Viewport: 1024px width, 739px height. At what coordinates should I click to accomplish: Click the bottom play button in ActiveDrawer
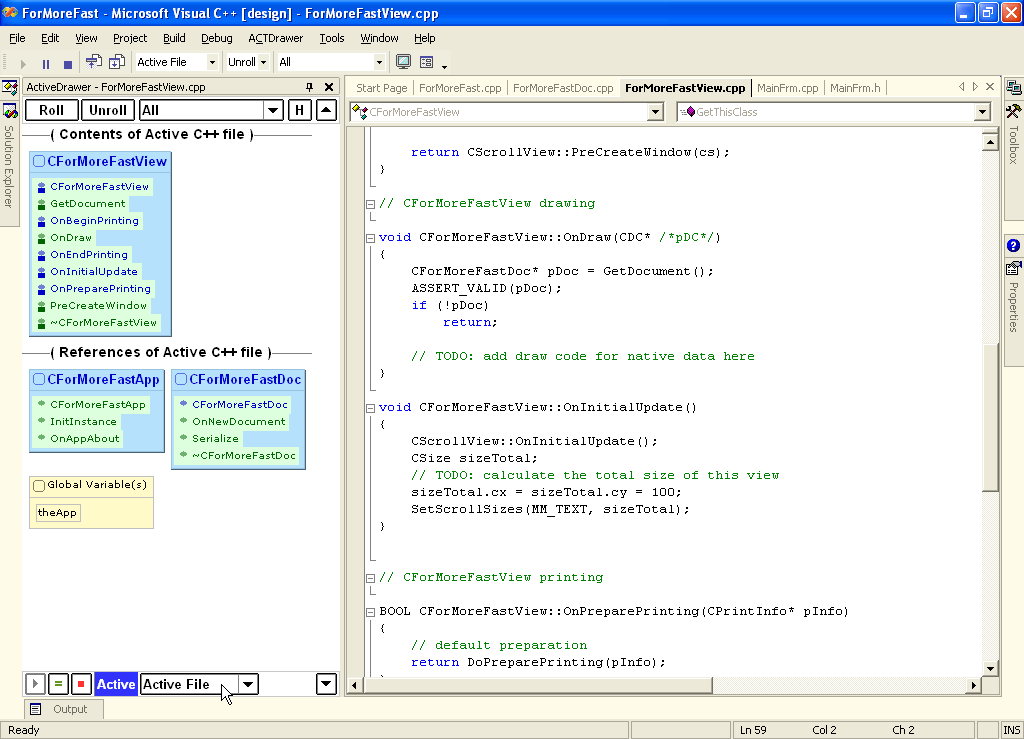pos(35,684)
